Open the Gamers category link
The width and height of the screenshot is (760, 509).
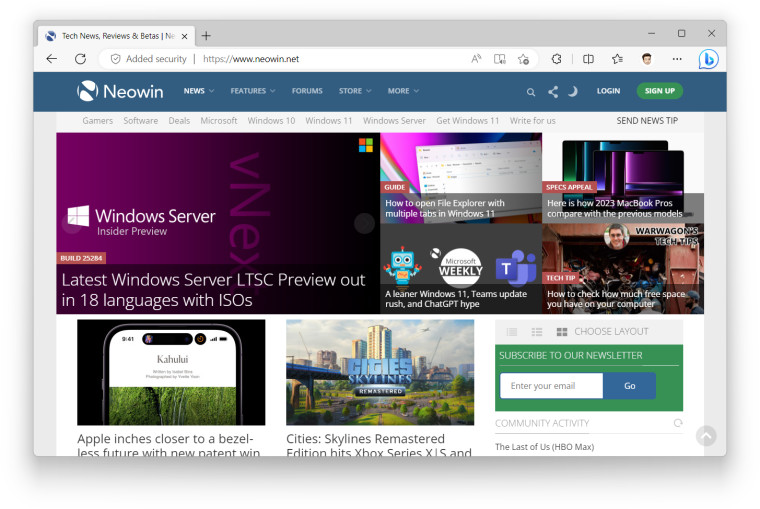point(97,121)
